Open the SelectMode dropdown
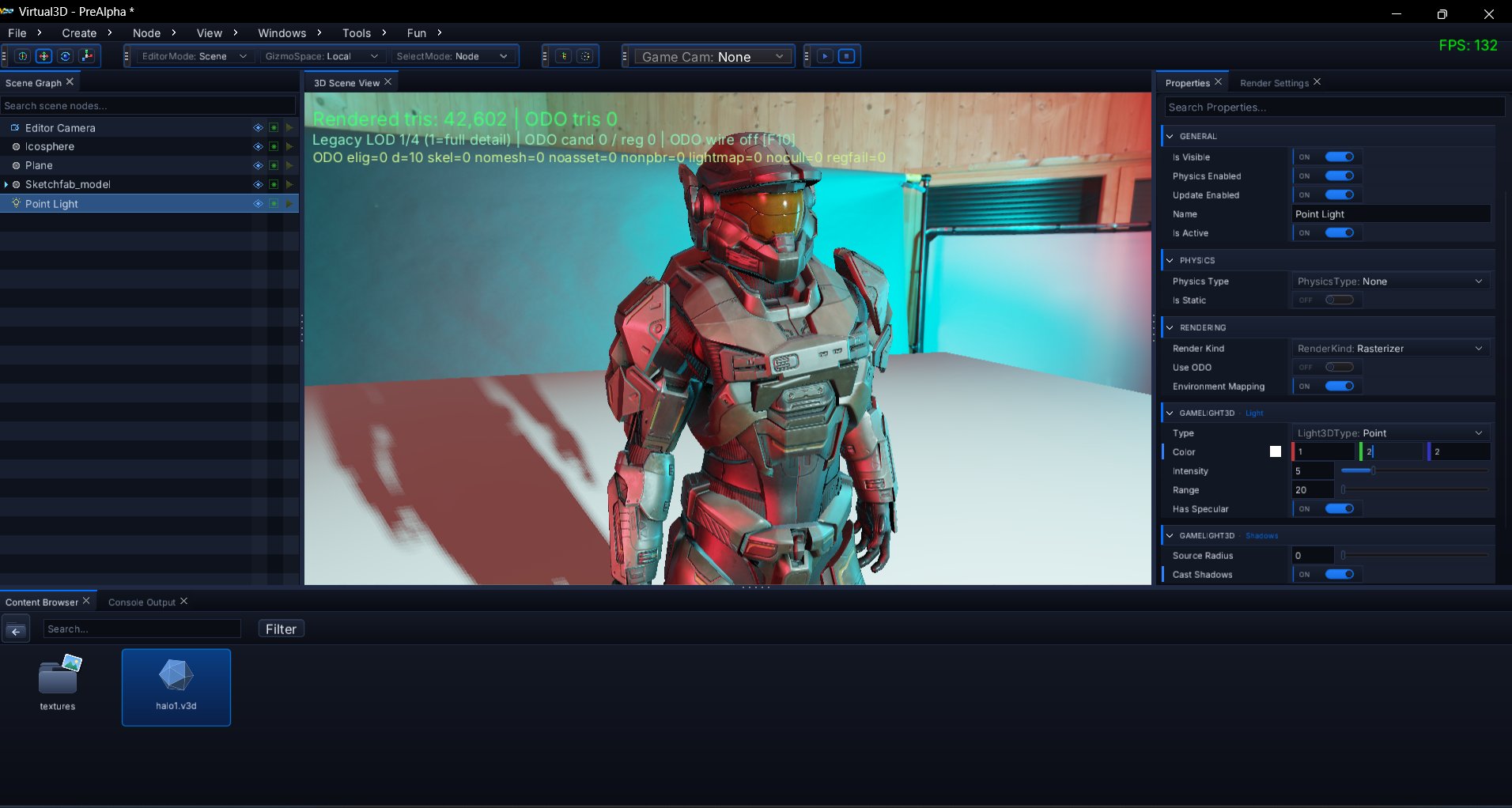Viewport: 1512px width, 808px height. 452,56
